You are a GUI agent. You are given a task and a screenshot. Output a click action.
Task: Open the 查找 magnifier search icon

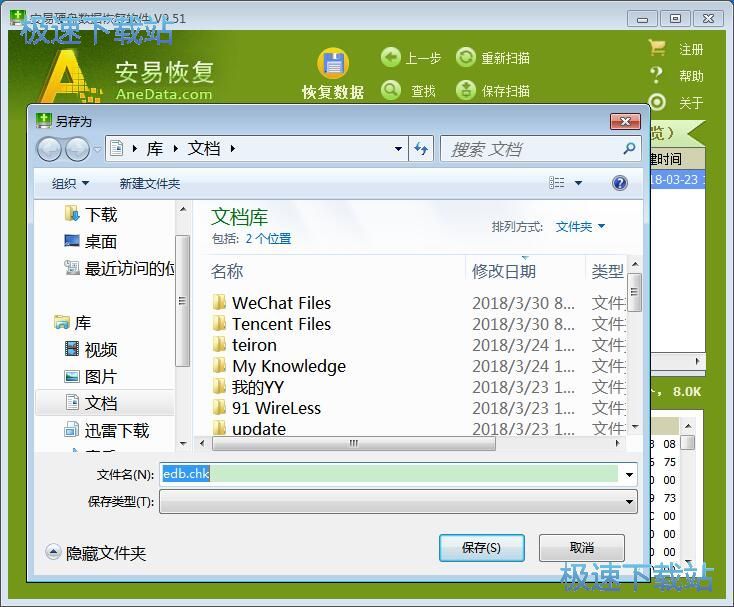click(x=390, y=90)
